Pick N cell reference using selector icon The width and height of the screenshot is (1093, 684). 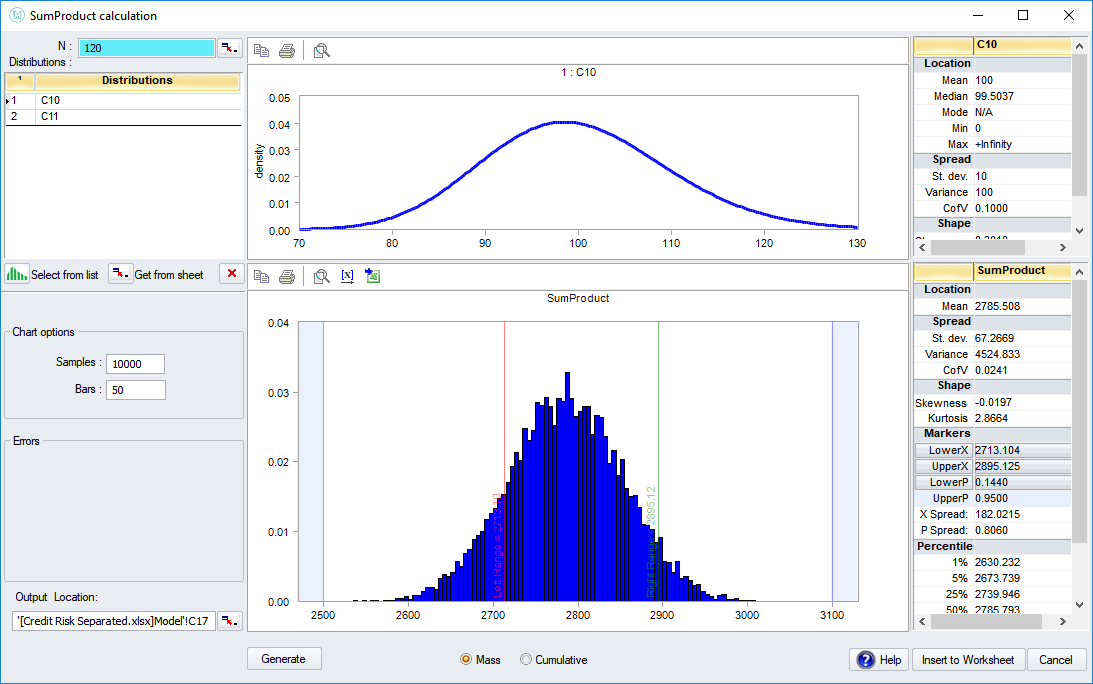coord(229,46)
